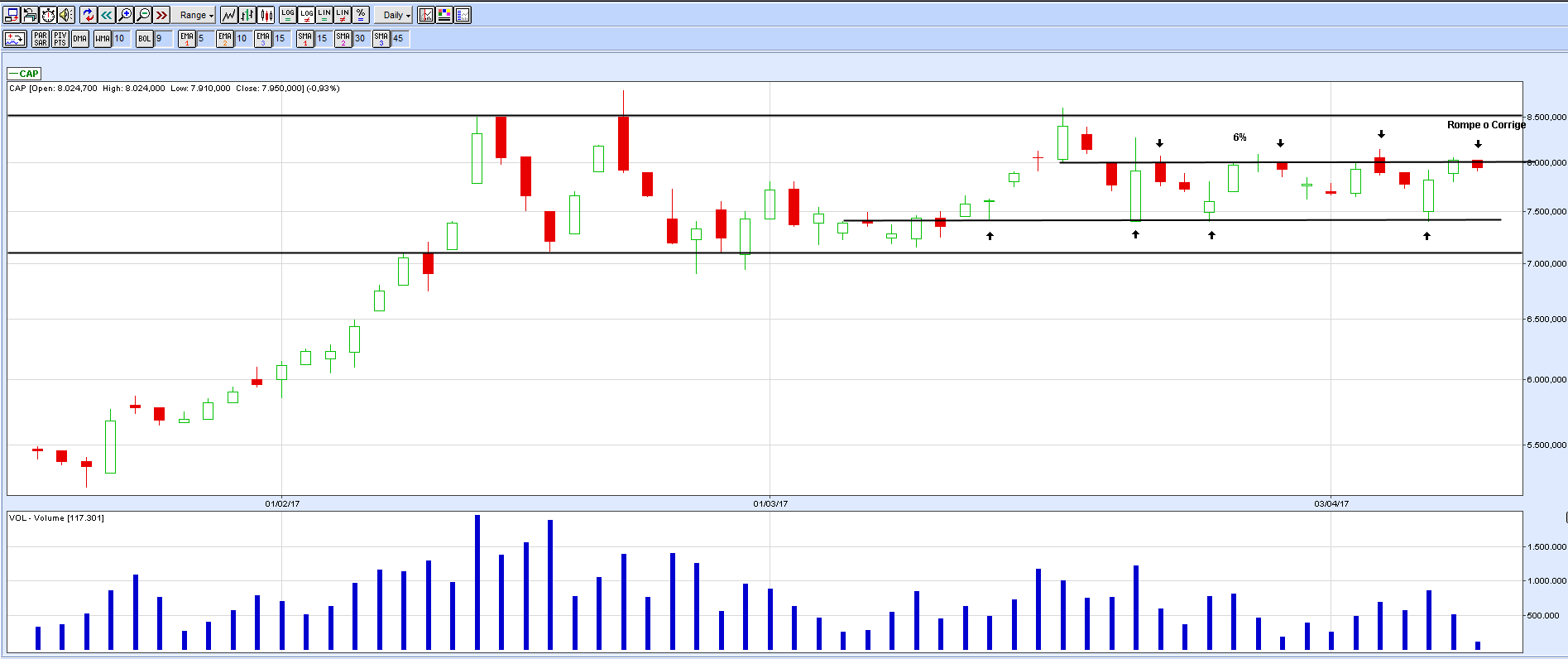Click the 1.500.000 volume axis label
This screenshot has height=659, width=1568.
coord(1546,547)
